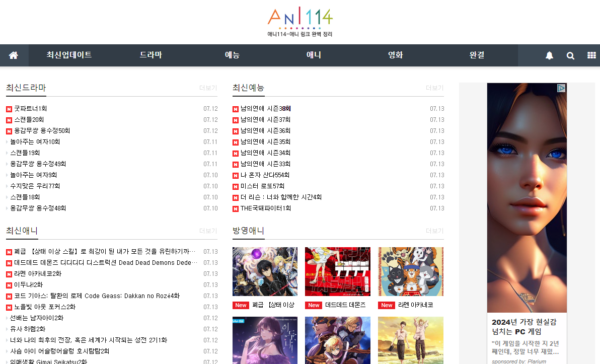Viewport: 600px width, 364px height.
Task: Open the notification bell icon
Action: point(549,55)
